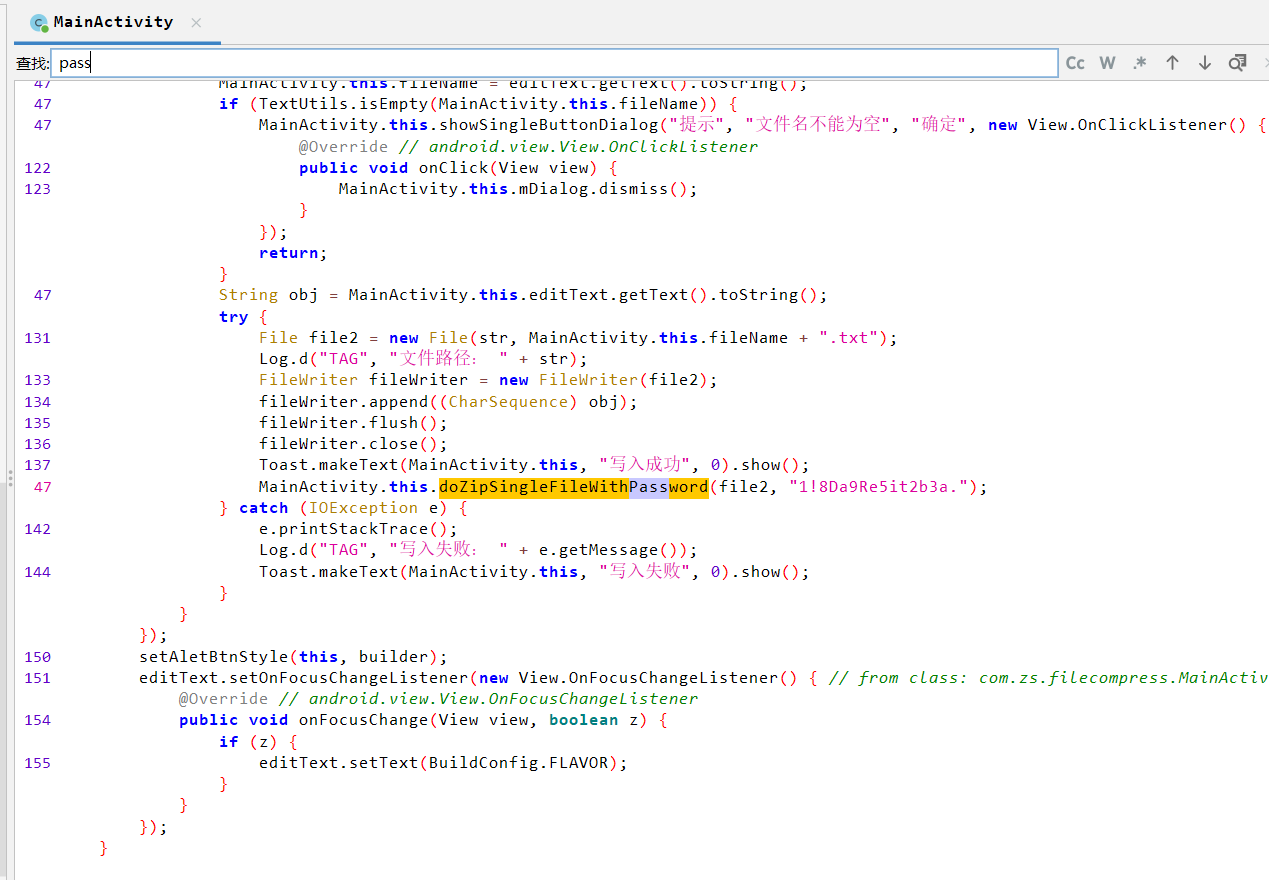Click line number 155 in the gutter
Viewport: 1269px width, 880px height.
pos(37,763)
